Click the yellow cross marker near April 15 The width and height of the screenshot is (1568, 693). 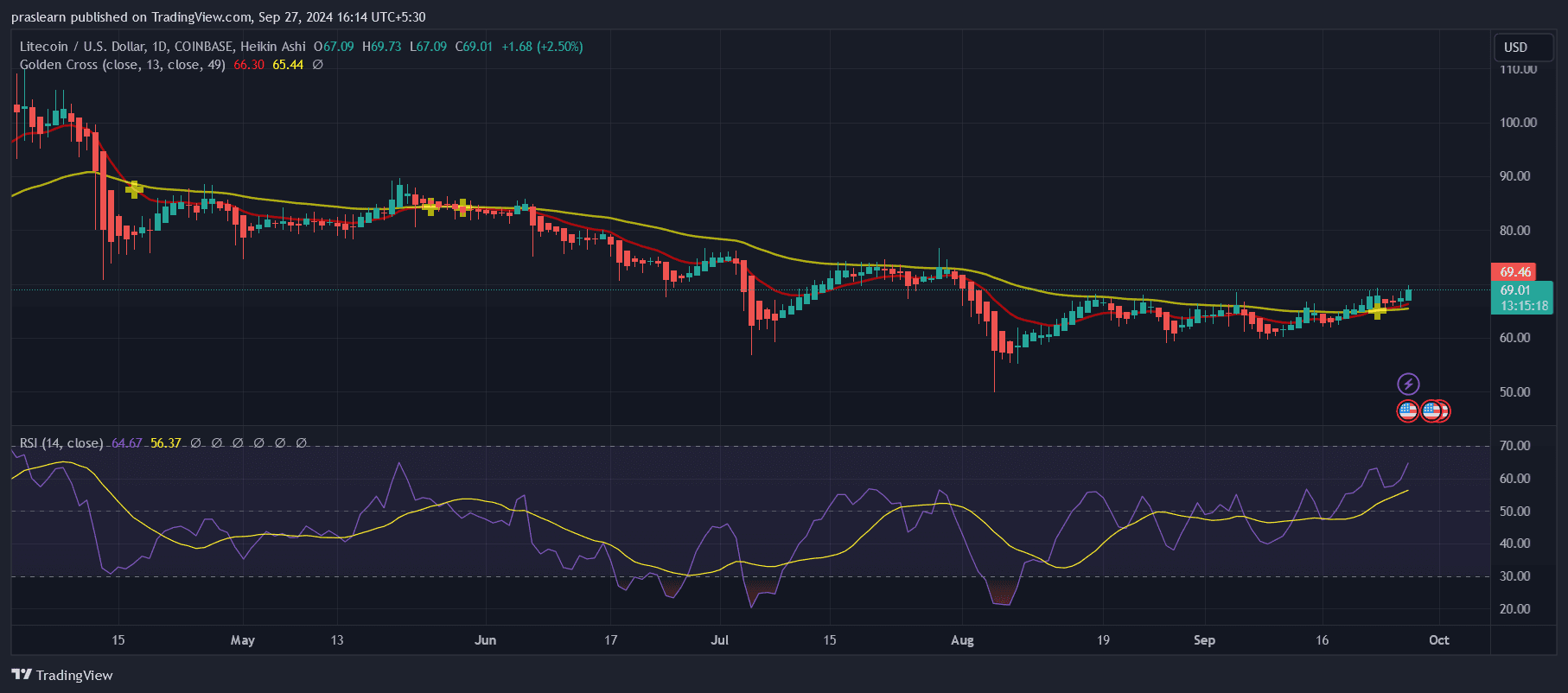pyautogui.click(x=133, y=188)
